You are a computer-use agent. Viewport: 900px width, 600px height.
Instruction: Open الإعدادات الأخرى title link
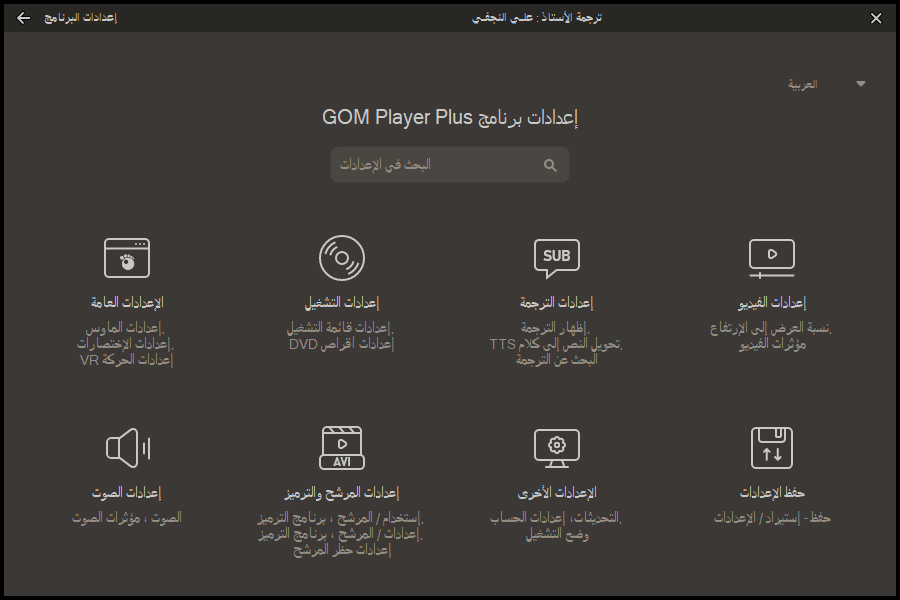click(x=557, y=493)
